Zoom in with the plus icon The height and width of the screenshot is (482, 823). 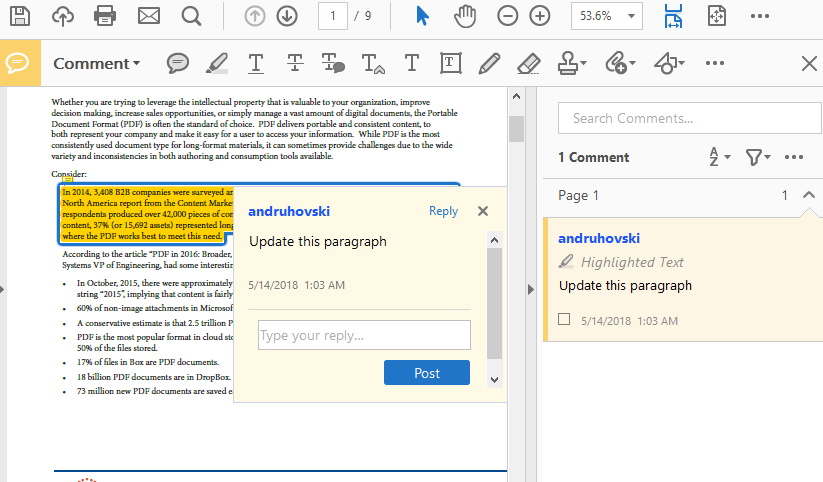(x=540, y=16)
